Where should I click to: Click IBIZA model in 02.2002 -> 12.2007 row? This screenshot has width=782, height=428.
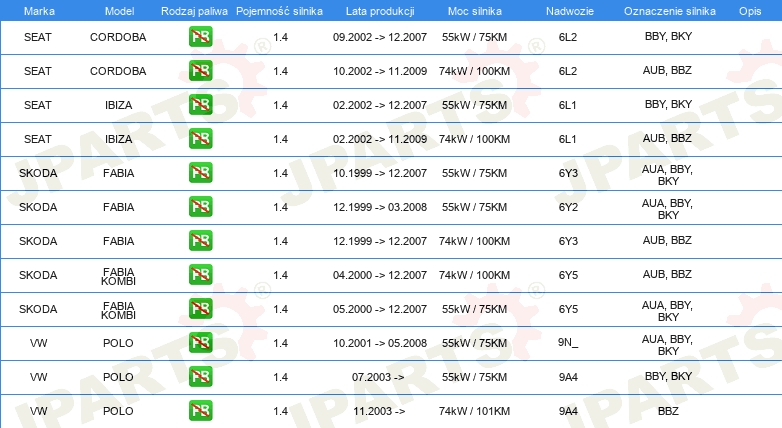coord(118,105)
